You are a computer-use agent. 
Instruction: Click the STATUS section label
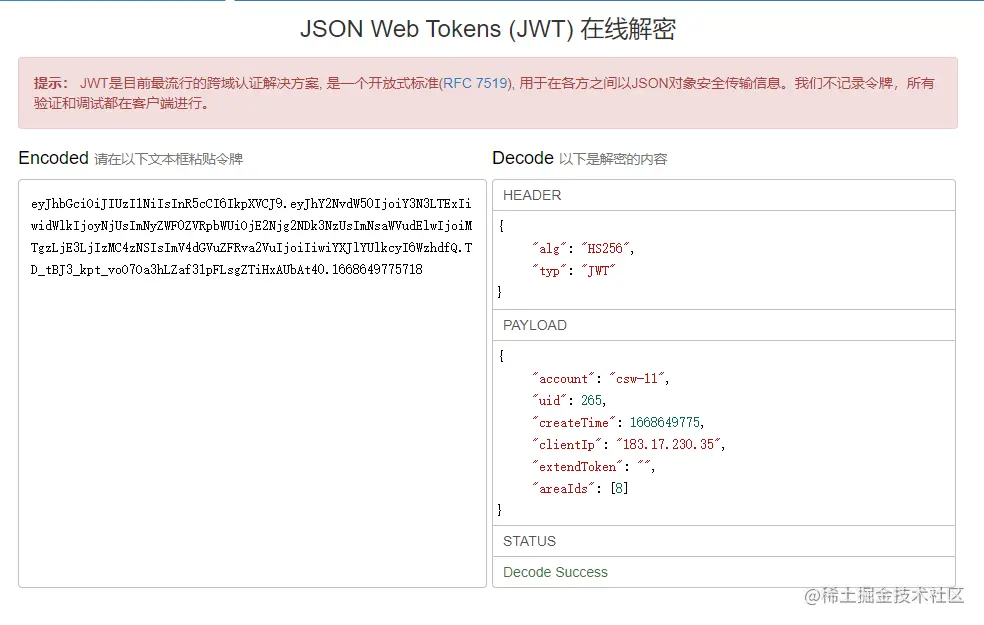(529, 541)
